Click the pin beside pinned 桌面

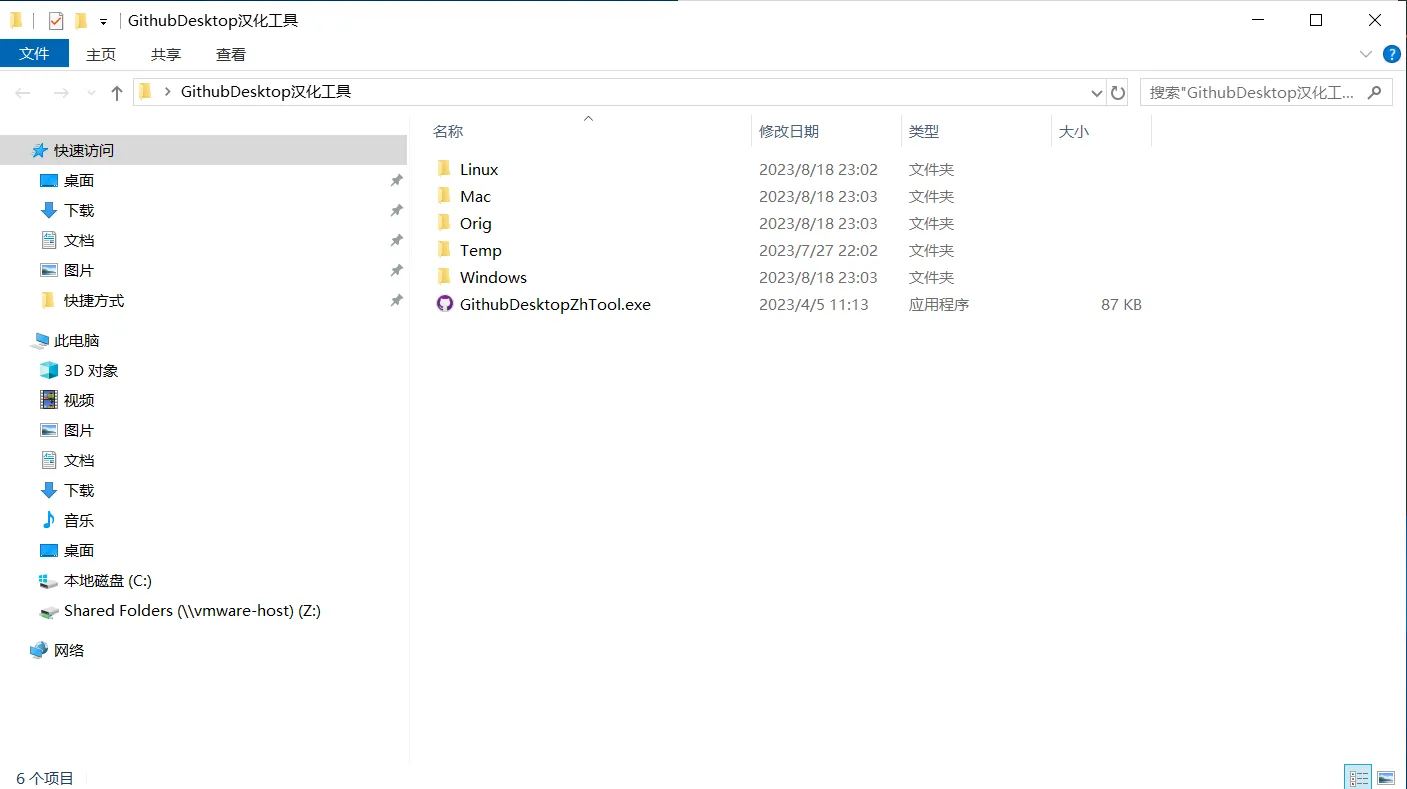coord(396,180)
